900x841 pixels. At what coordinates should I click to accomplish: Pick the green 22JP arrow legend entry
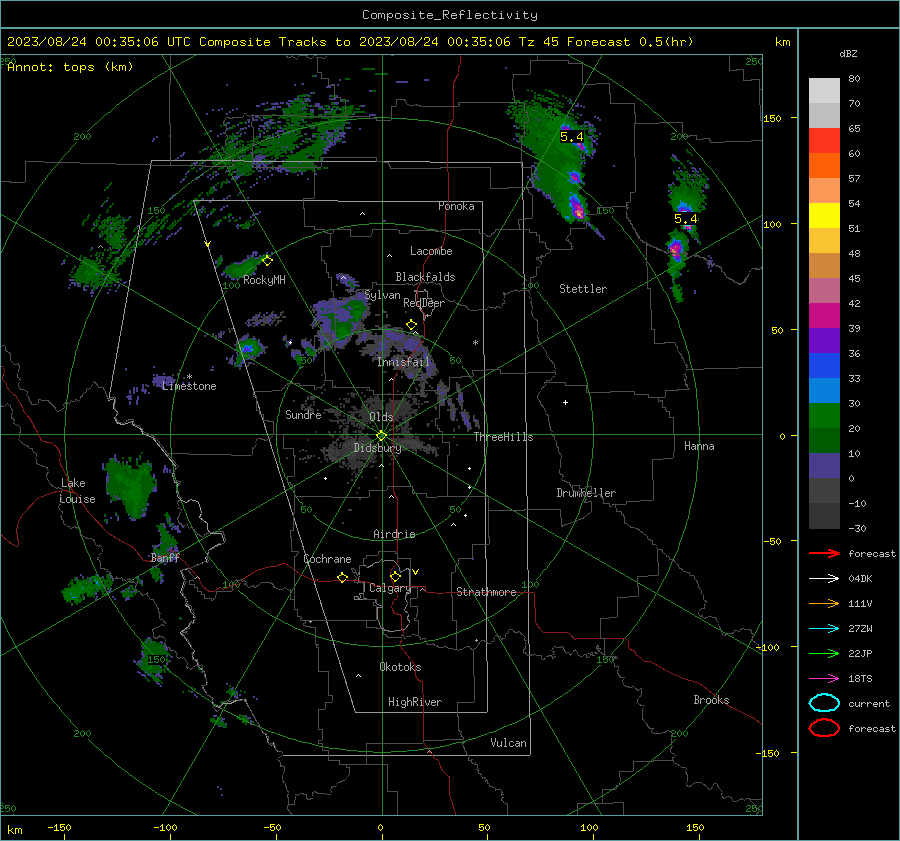(824, 653)
